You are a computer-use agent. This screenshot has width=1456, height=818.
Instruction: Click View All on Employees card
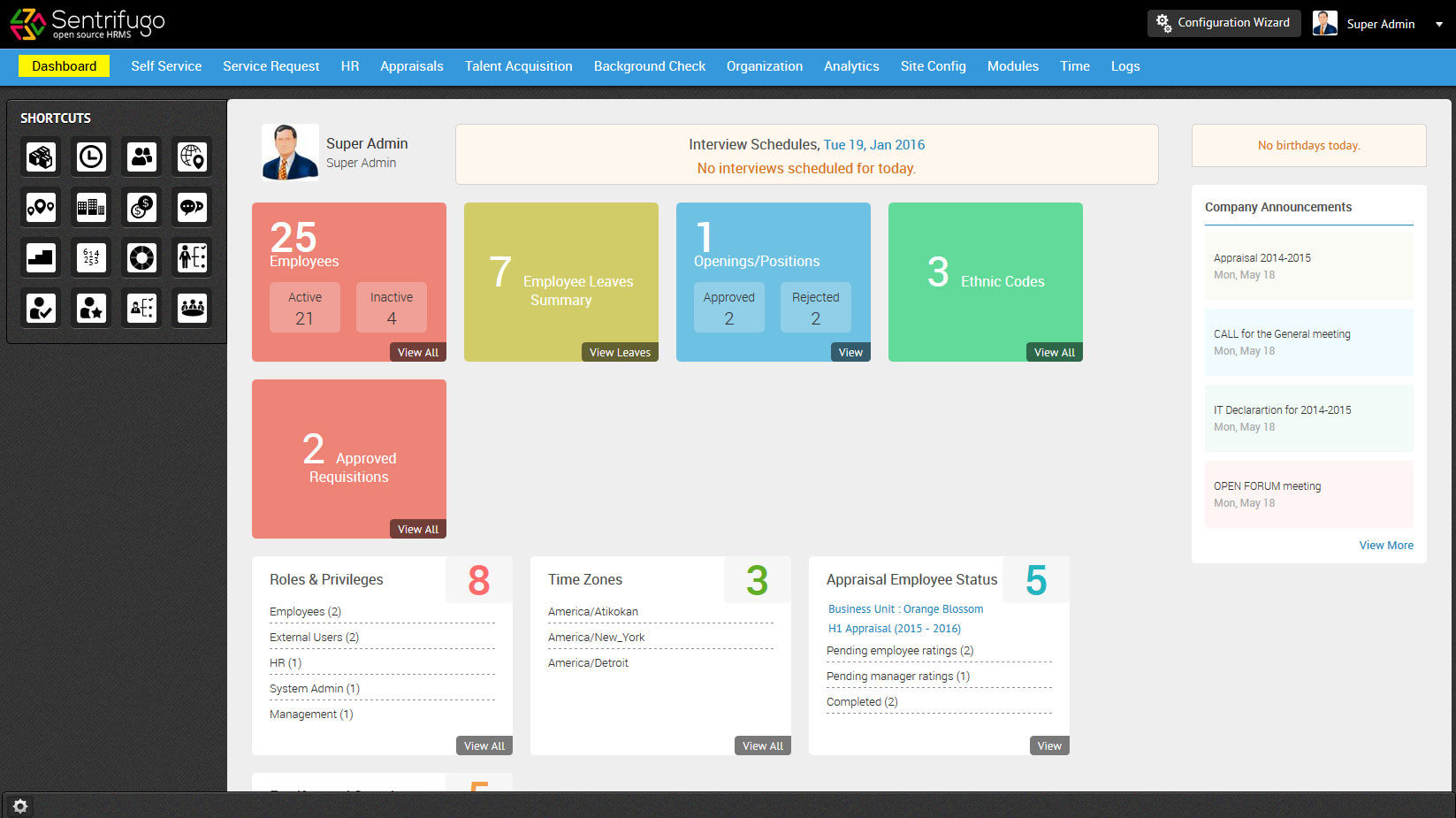click(418, 352)
